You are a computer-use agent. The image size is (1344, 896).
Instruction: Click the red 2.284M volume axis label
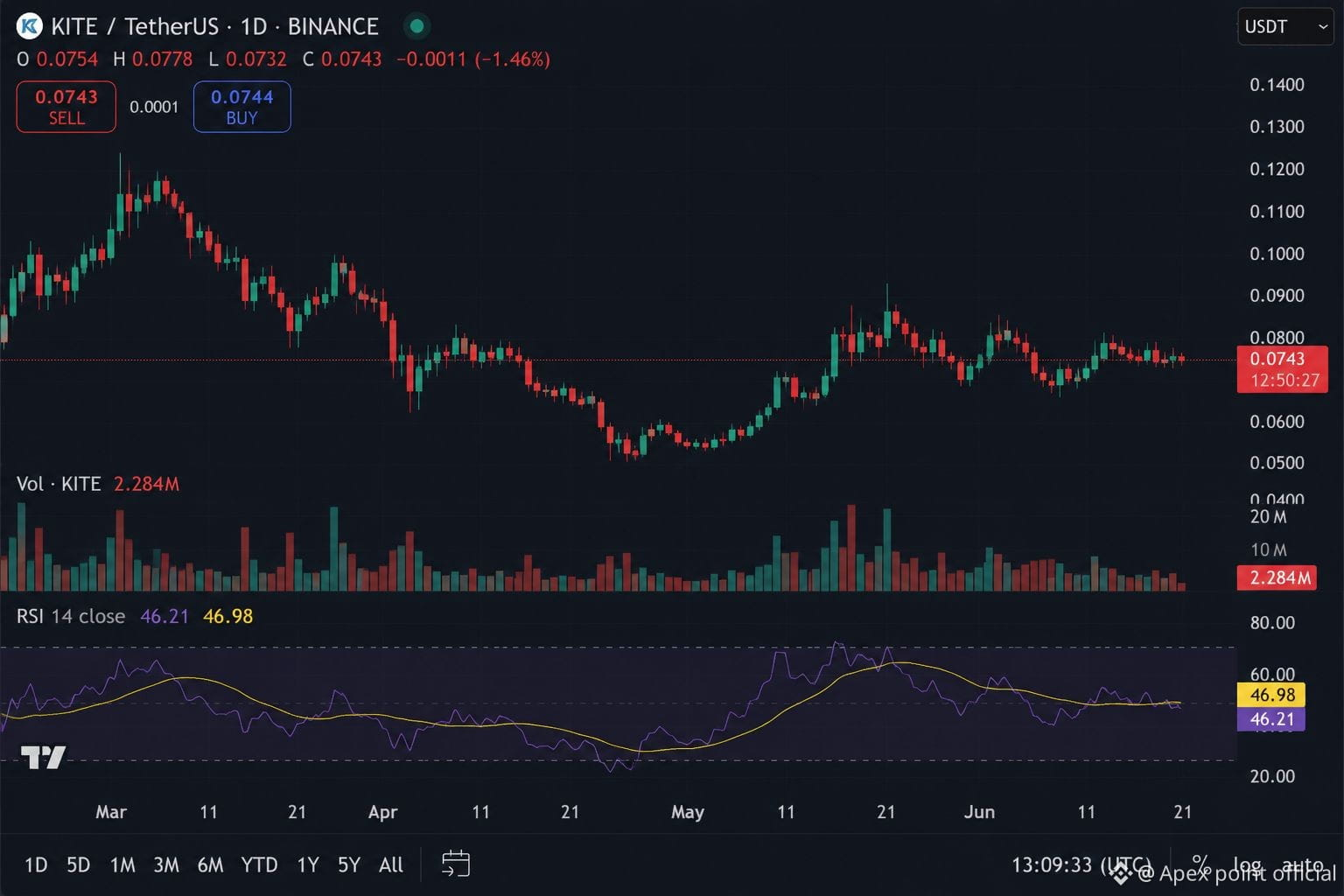tap(1277, 577)
